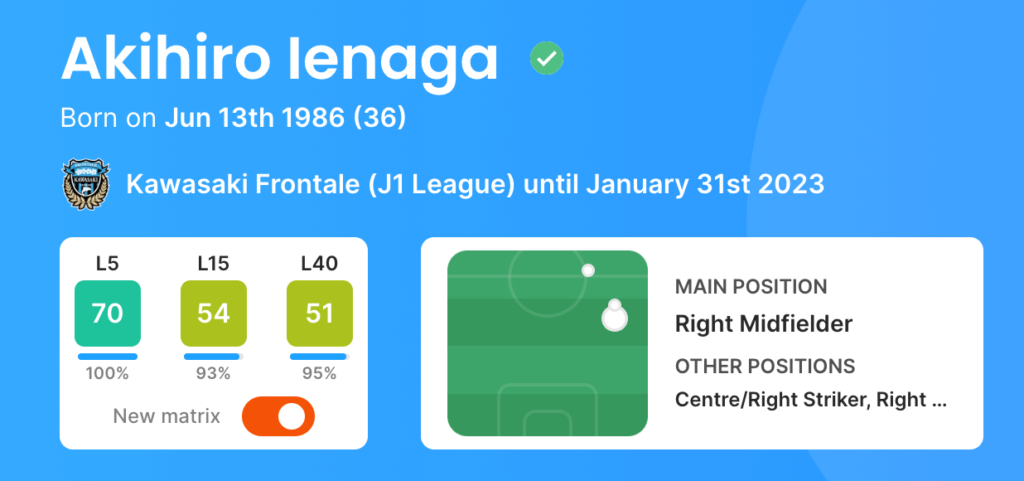The width and height of the screenshot is (1024, 481).
Task: Click the L15 93% progress bar
Action: click(213, 356)
